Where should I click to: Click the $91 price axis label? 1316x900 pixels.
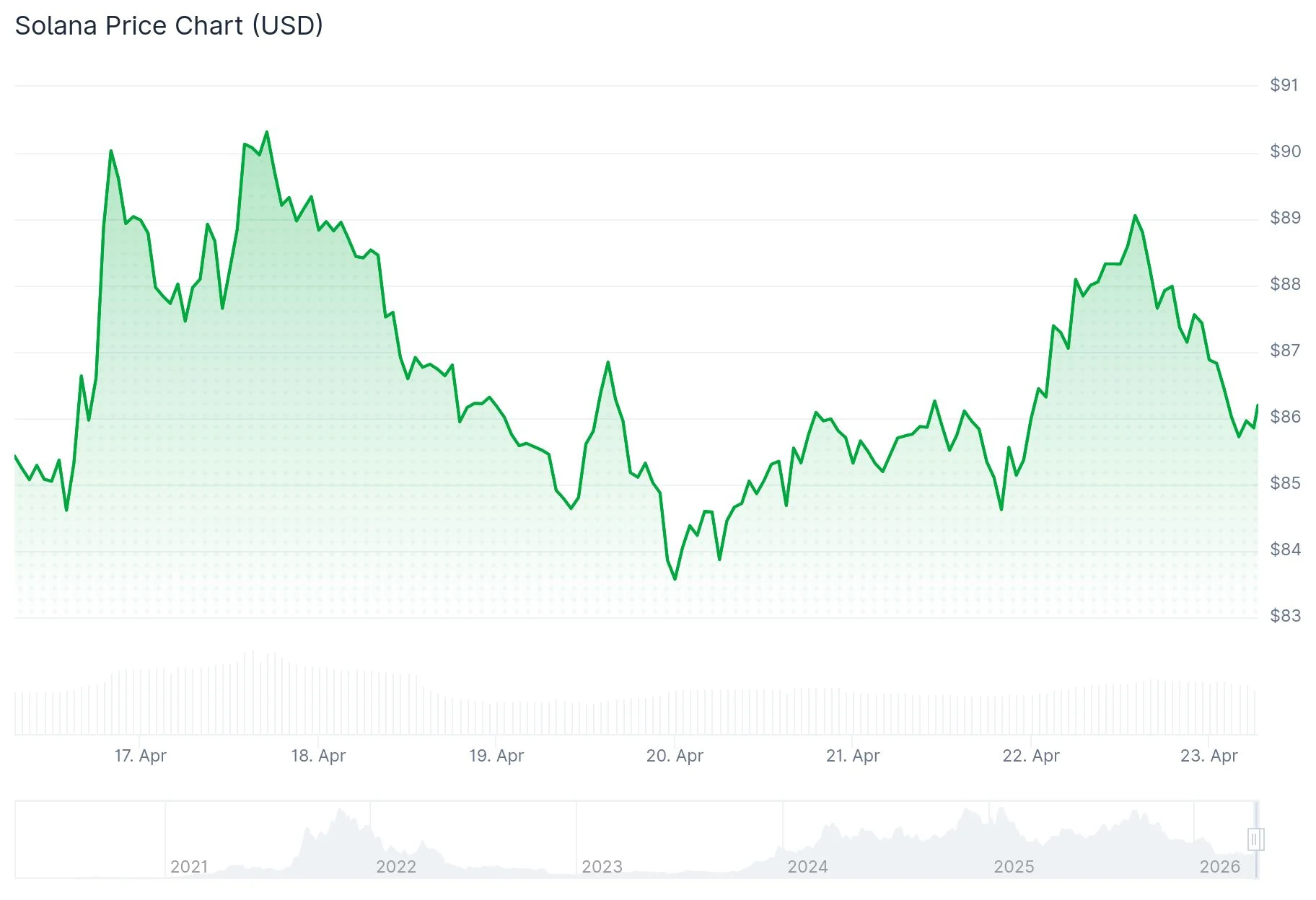1284,85
